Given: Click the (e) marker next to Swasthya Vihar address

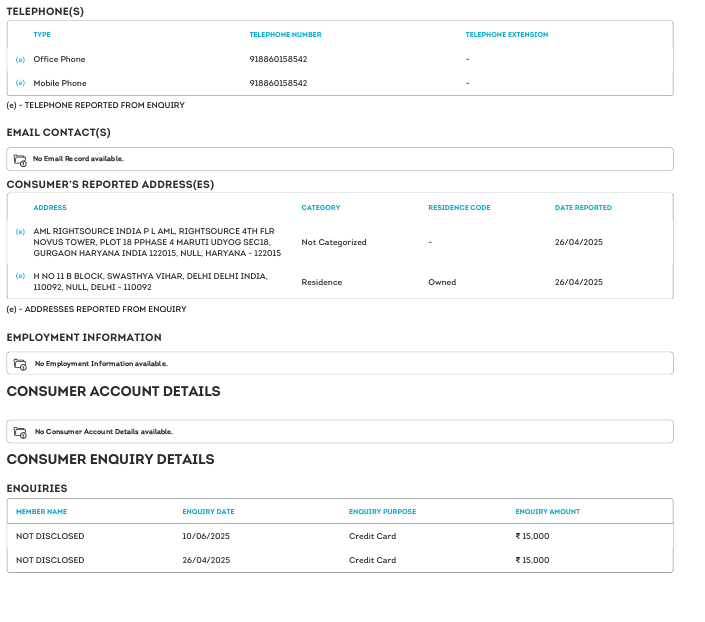Looking at the screenshot, I should click(x=20, y=276).
